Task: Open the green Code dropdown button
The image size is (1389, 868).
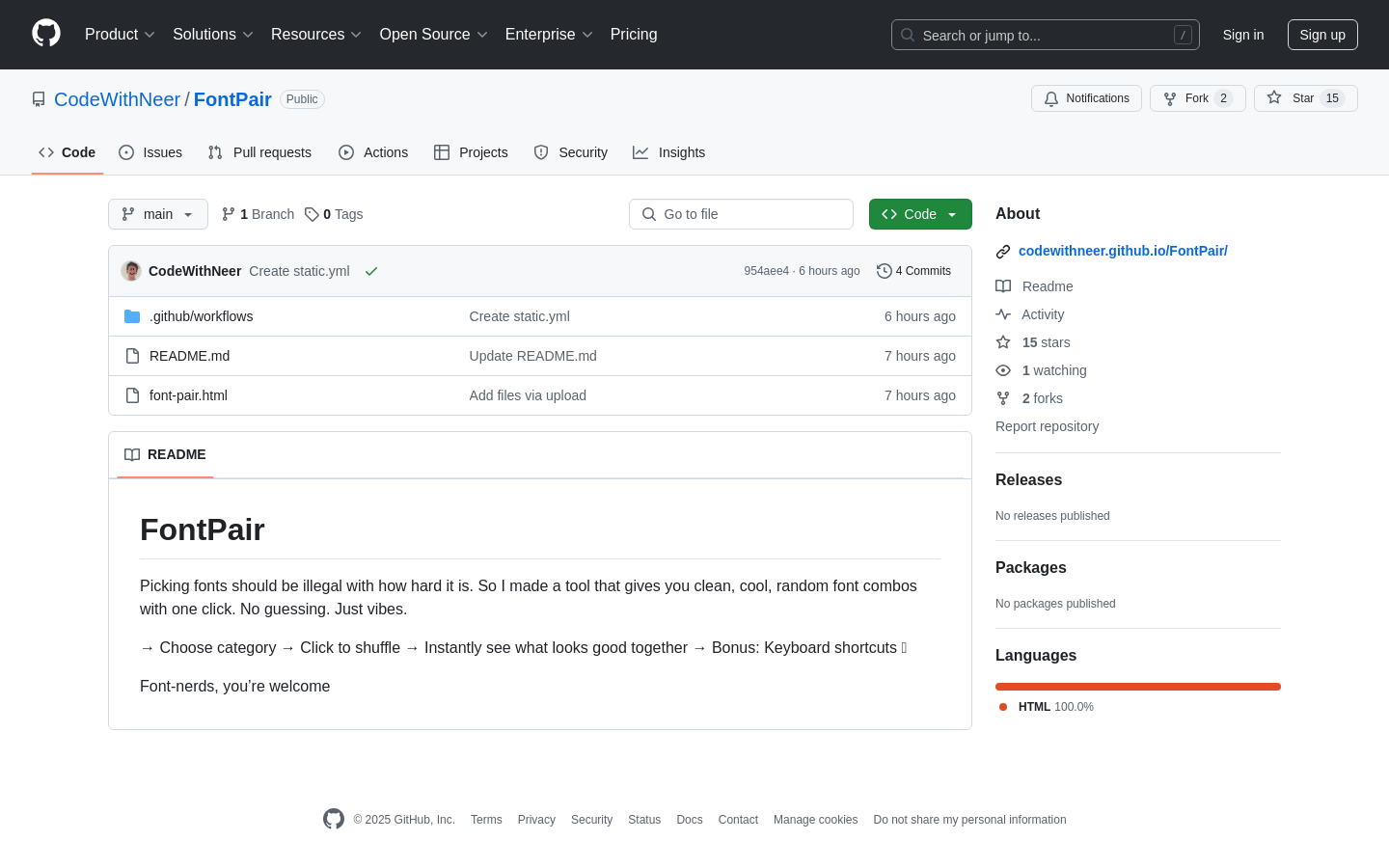Action: [x=920, y=214]
